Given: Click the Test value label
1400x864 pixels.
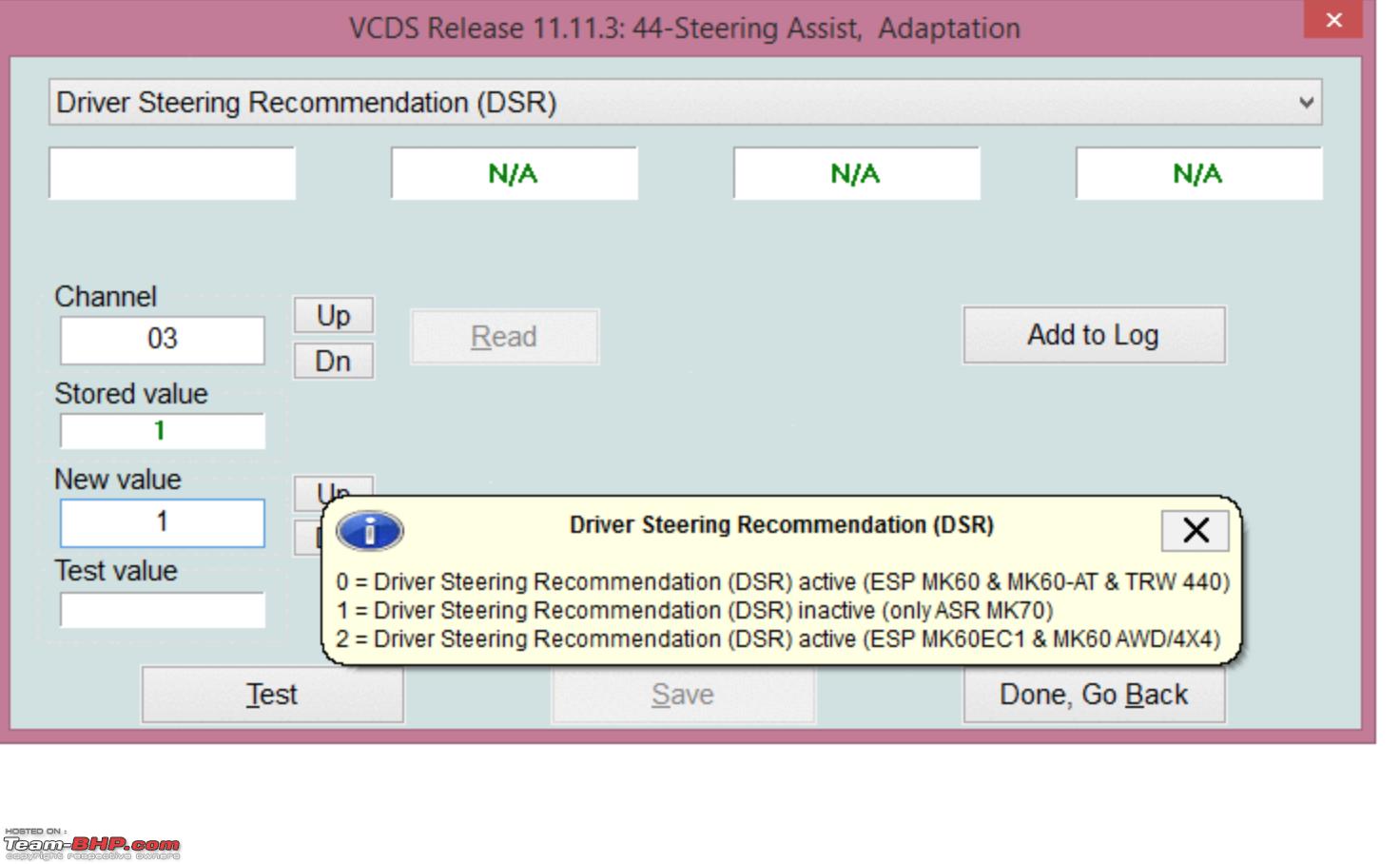Looking at the screenshot, I should (116, 571).
